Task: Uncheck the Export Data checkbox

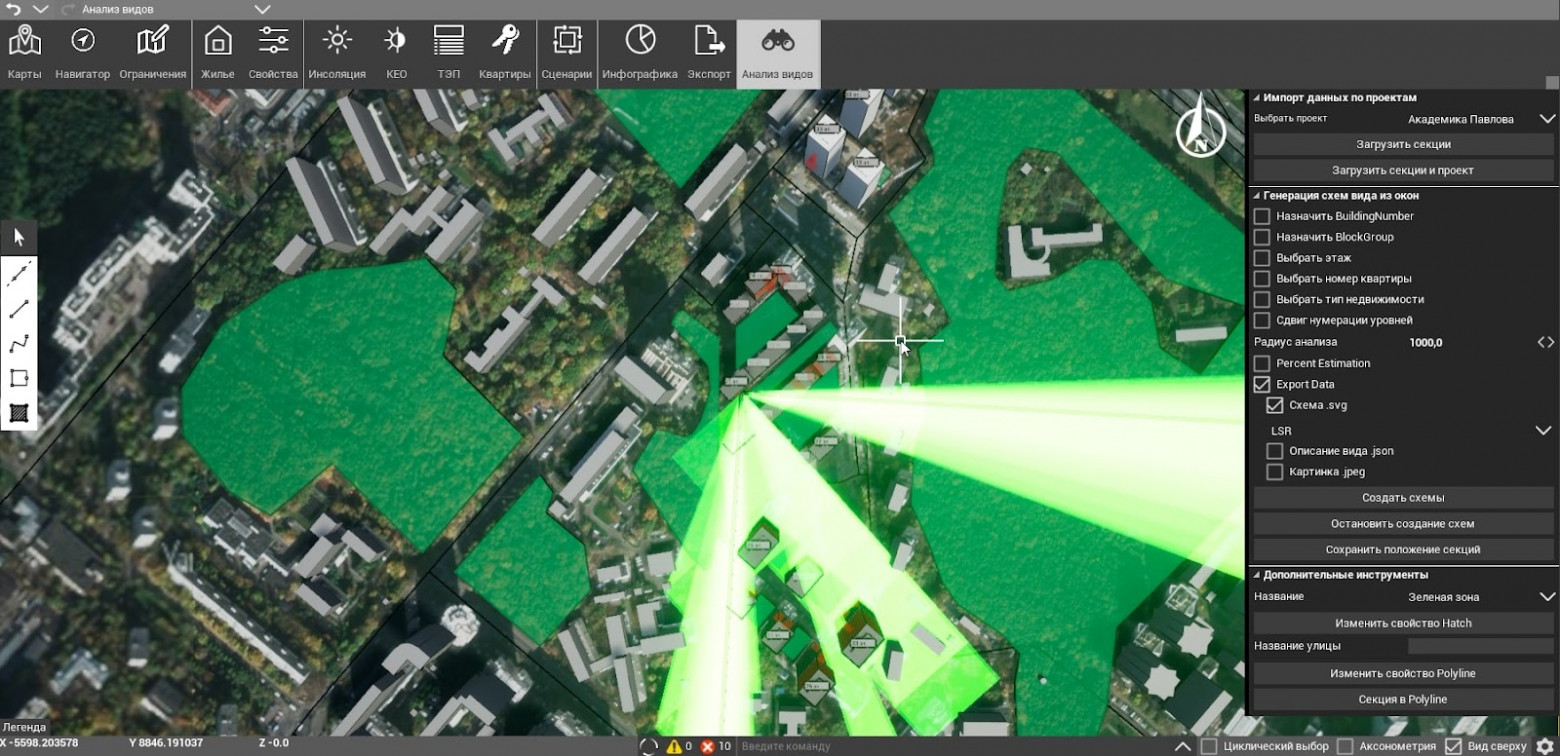Action: tap(1262, 384)
